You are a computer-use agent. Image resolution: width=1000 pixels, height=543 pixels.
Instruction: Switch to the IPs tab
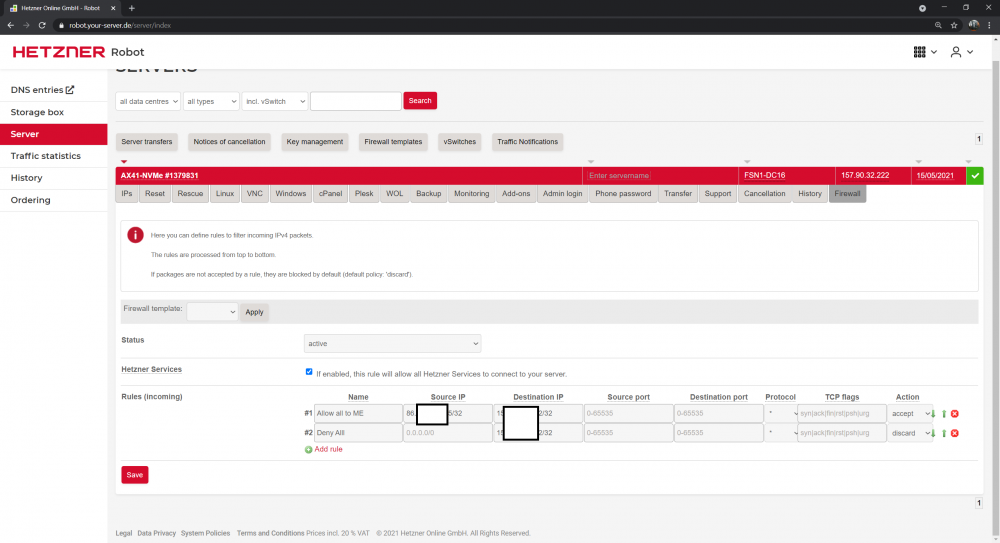click(x=127, y=194)
